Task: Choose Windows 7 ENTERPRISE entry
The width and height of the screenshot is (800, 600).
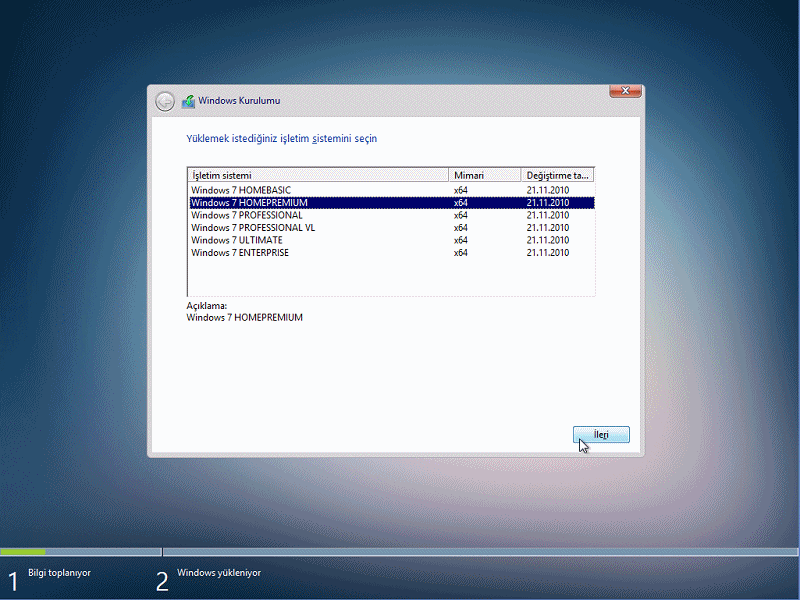Action: coord(392,253)
